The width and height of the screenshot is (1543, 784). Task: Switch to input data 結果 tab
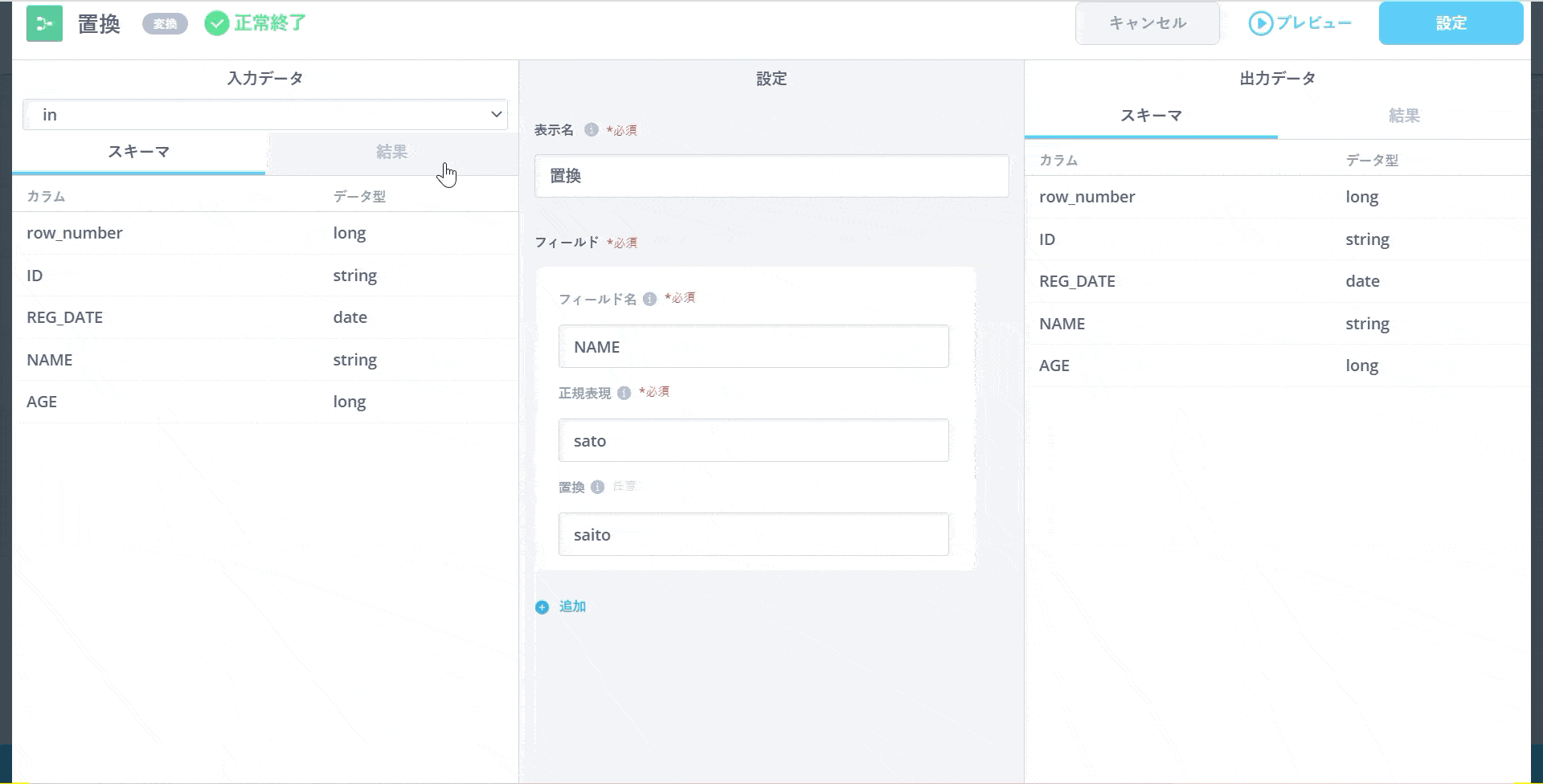click(391, 152)
